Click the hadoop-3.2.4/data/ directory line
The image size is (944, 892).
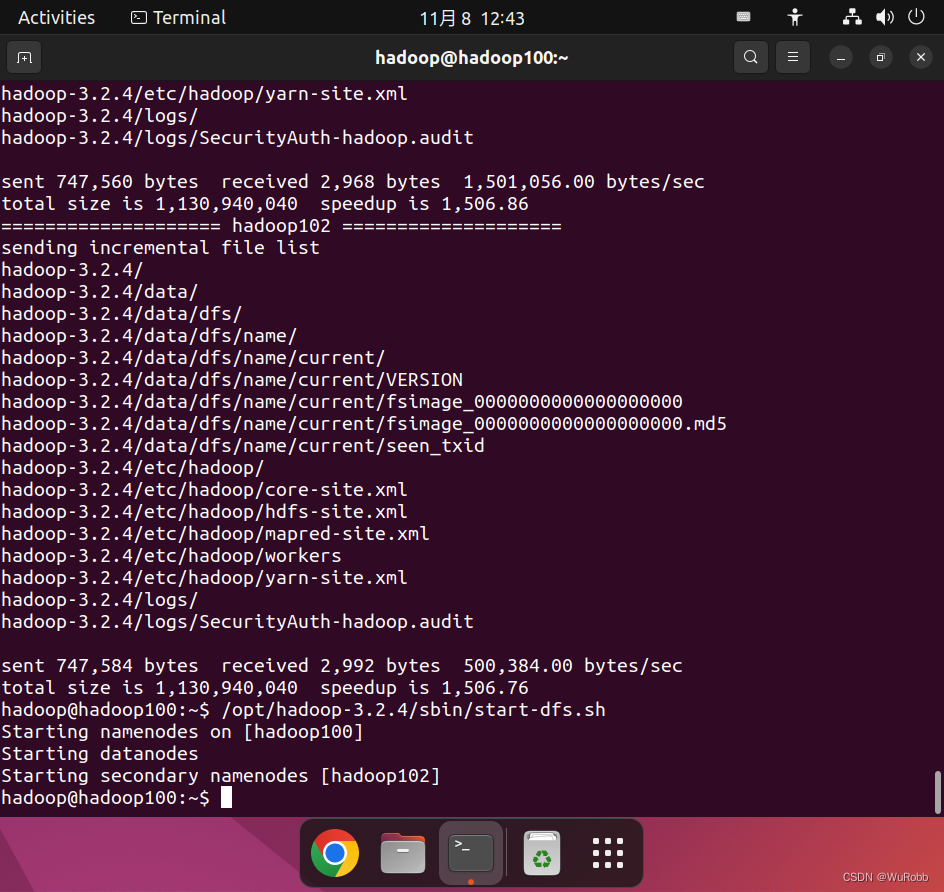100,292
